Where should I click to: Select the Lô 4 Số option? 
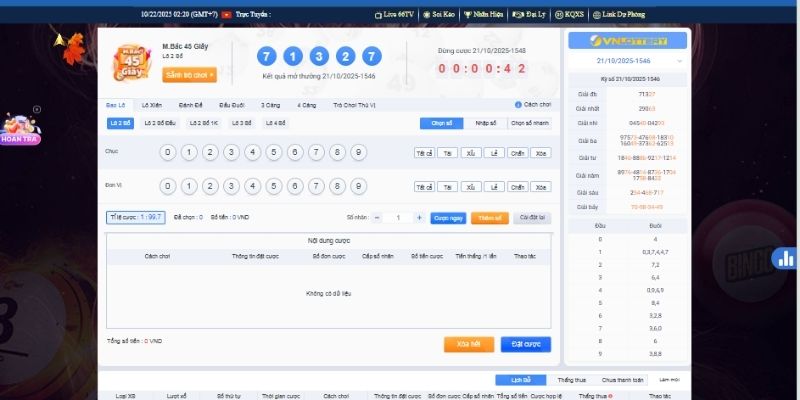276,123
